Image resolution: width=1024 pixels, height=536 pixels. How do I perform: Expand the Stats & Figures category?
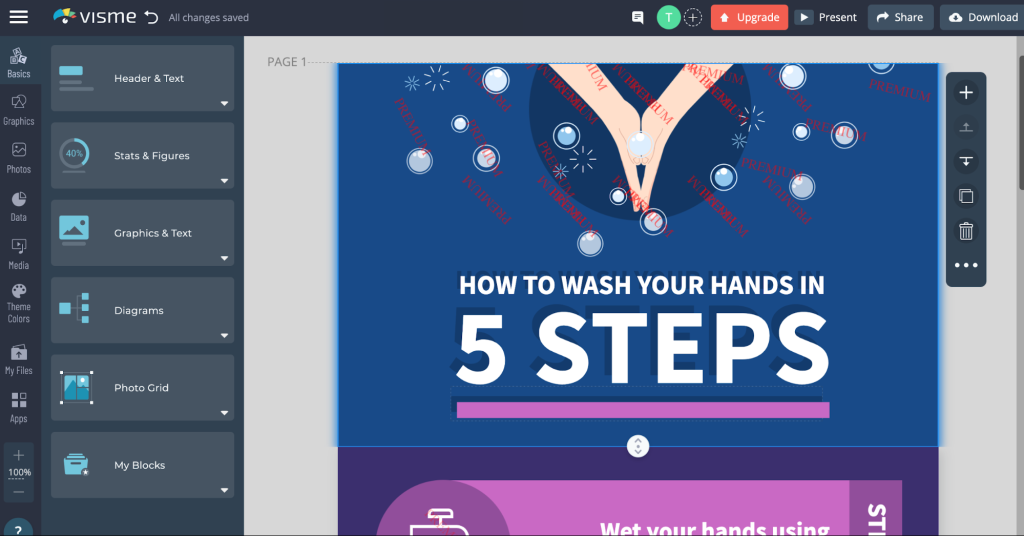click(x=142, y=156)
